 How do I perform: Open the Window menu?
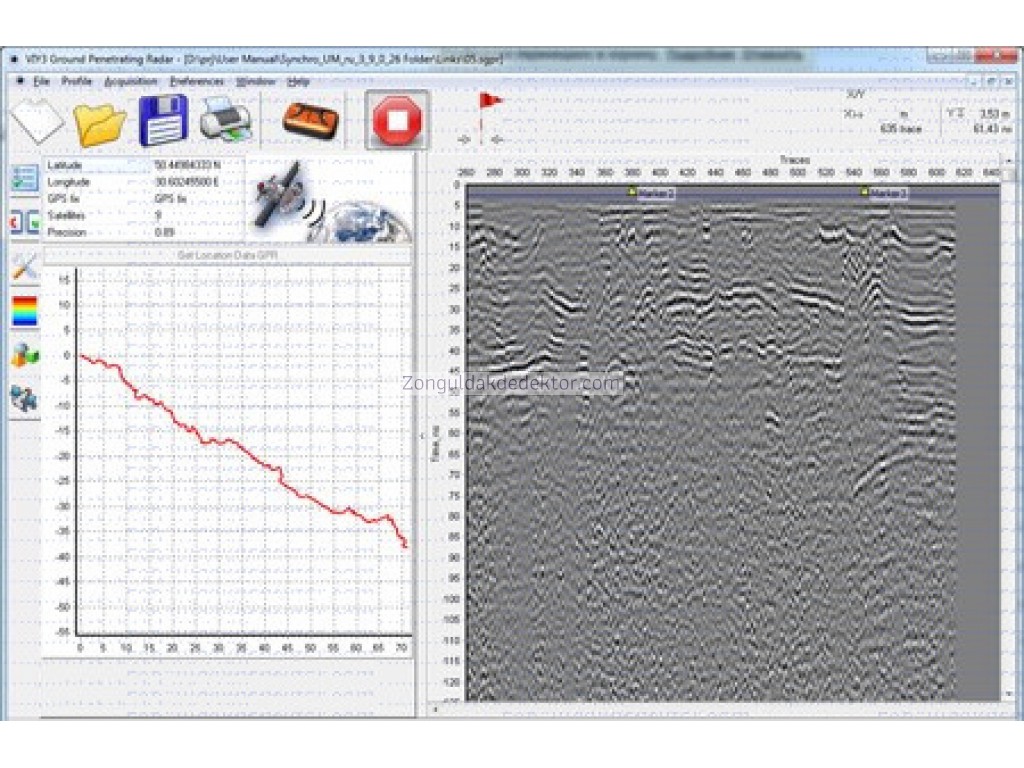point(255,82)
